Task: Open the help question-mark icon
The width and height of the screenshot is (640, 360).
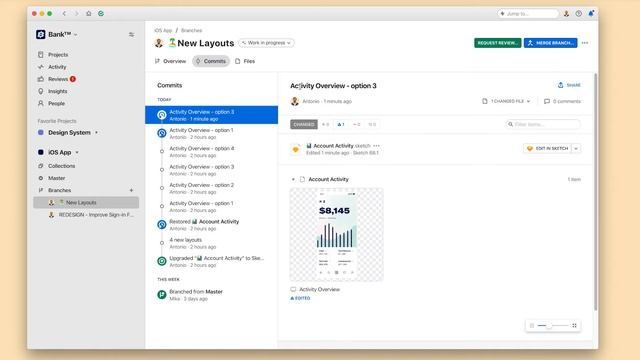Action: click(x=578, y=13)
